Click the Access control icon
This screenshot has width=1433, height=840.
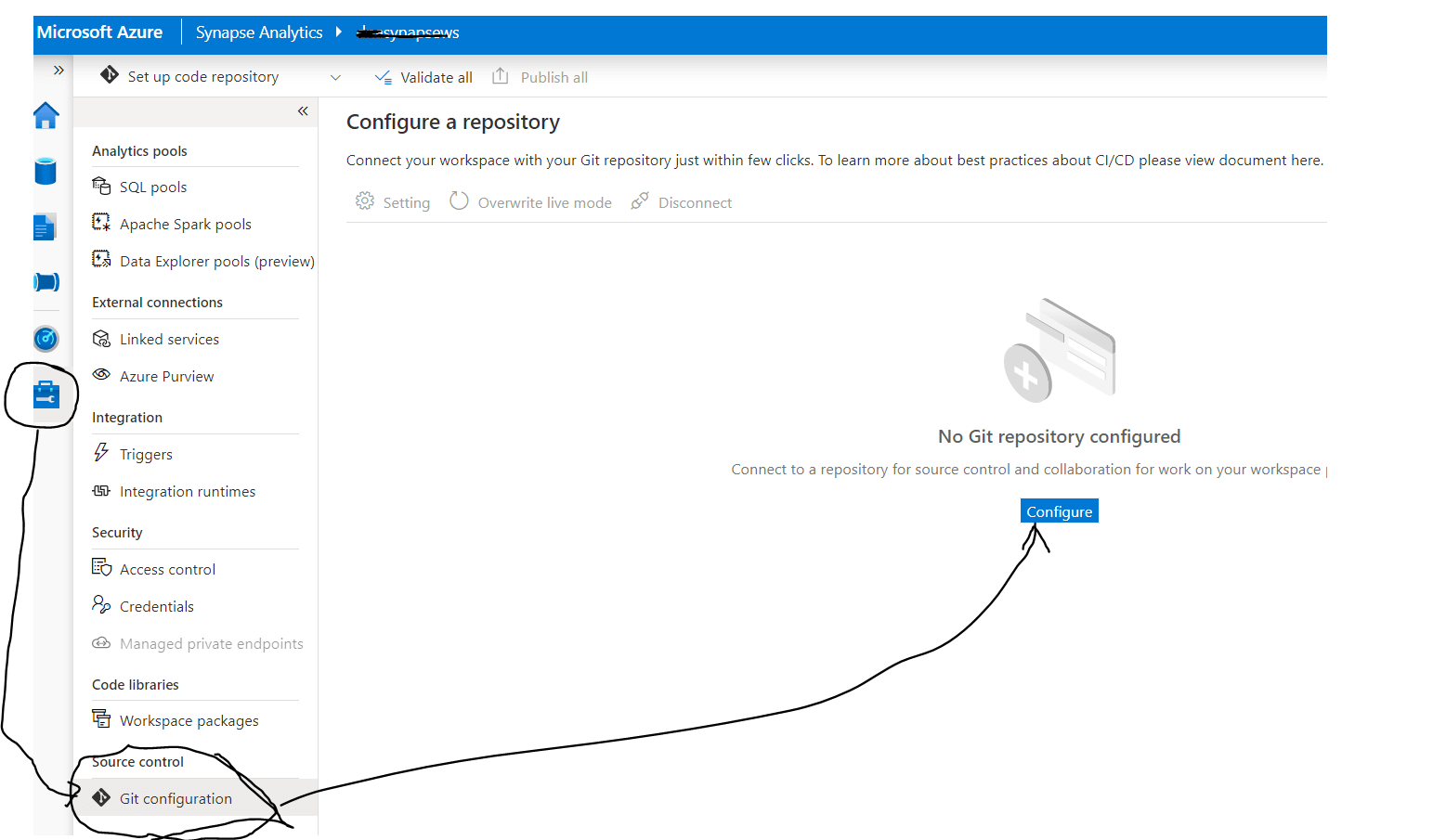coord(101,567)
